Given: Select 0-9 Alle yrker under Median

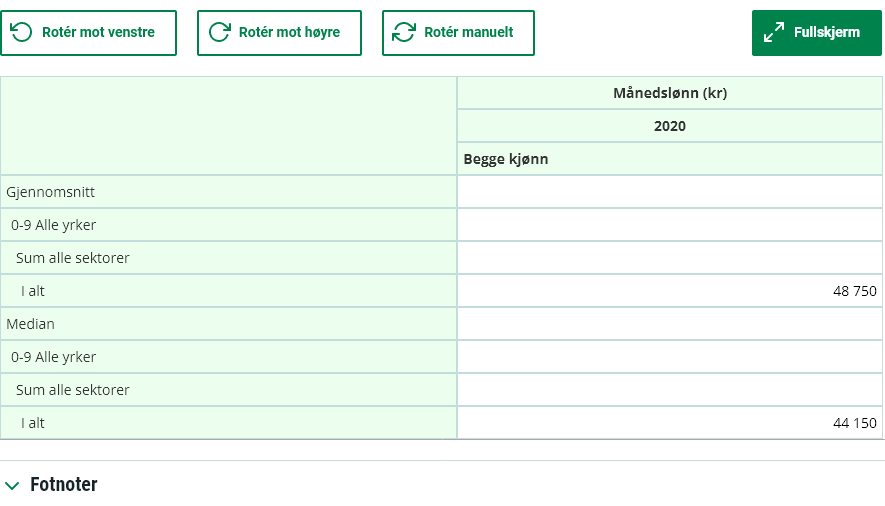Looking at the screenshot, I should [54, 357].
